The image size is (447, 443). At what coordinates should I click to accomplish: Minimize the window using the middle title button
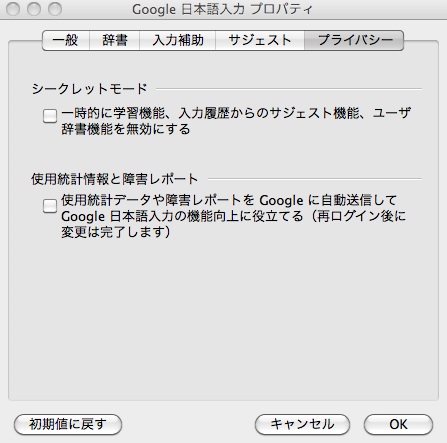click(x=34, y=9)
